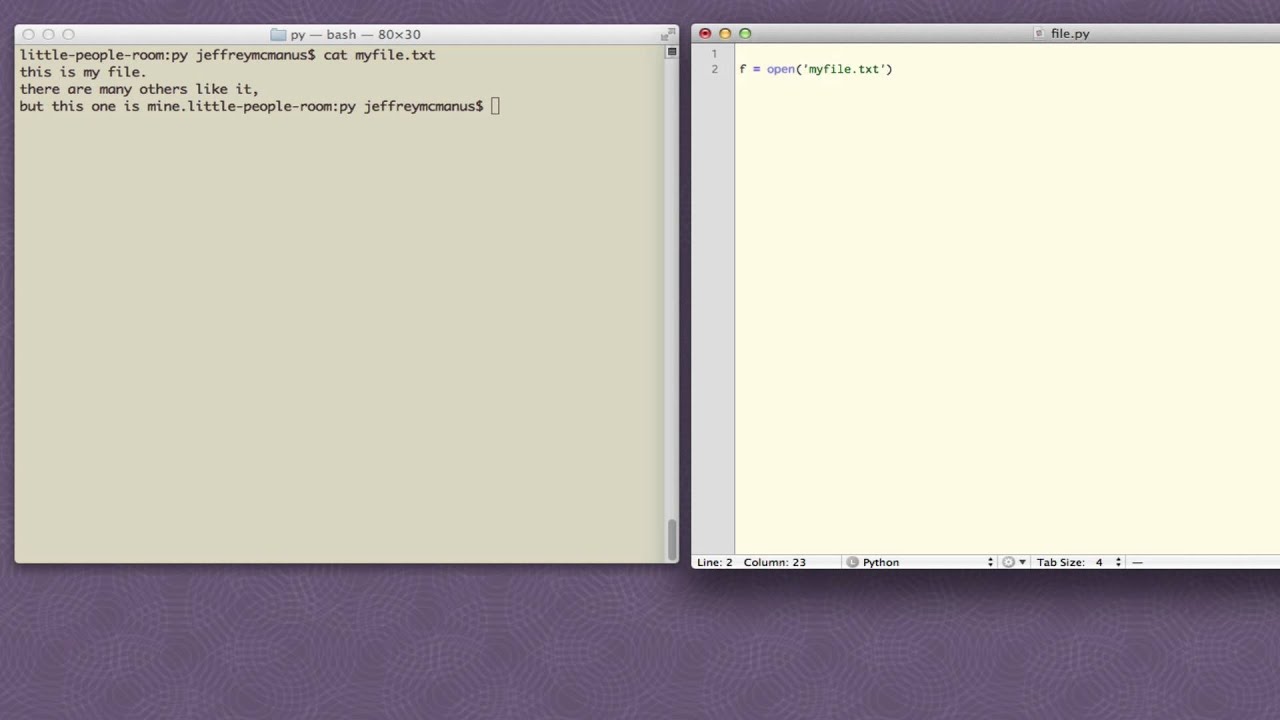The width and height of the screenshot is (1280, 720).
Task: Click the 'cat myfile.txt' command in Terminal
Action: [x=379, y=55]
